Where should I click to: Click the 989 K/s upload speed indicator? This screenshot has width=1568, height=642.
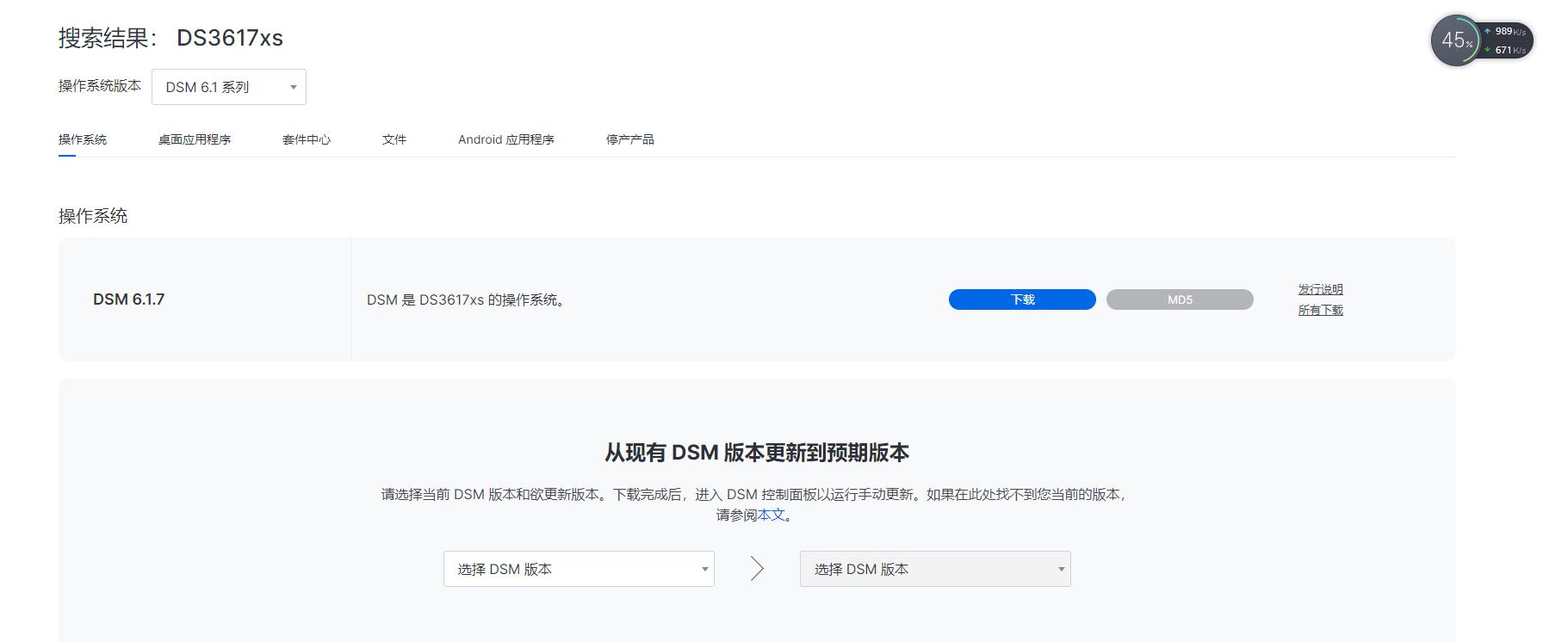point(1505,31)
